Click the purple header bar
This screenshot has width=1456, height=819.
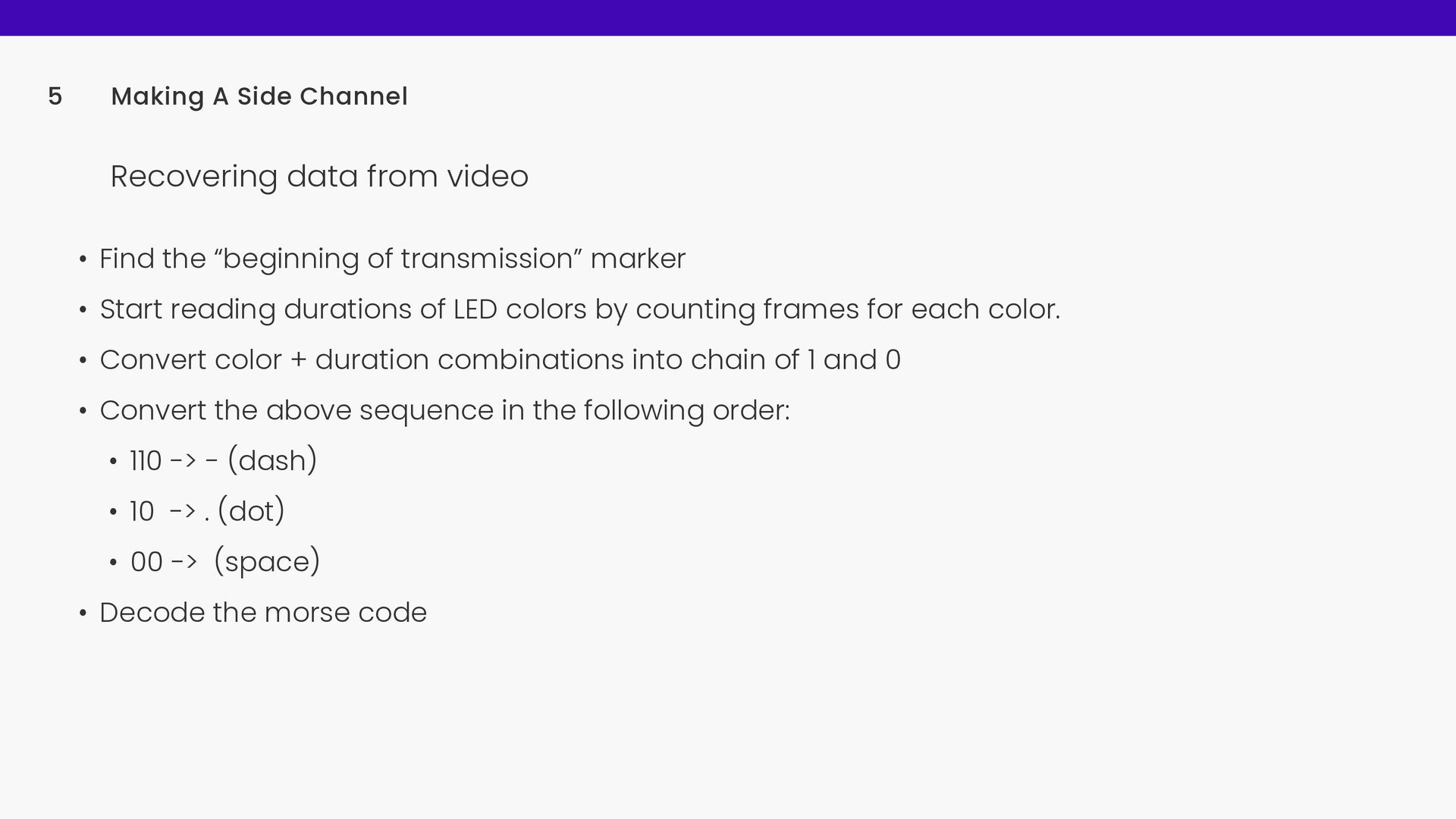pyautogui.click(x=728, y=17)
